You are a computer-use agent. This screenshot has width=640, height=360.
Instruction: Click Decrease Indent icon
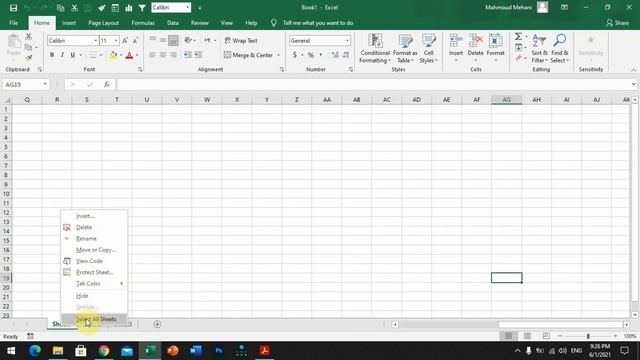[187, 55]
